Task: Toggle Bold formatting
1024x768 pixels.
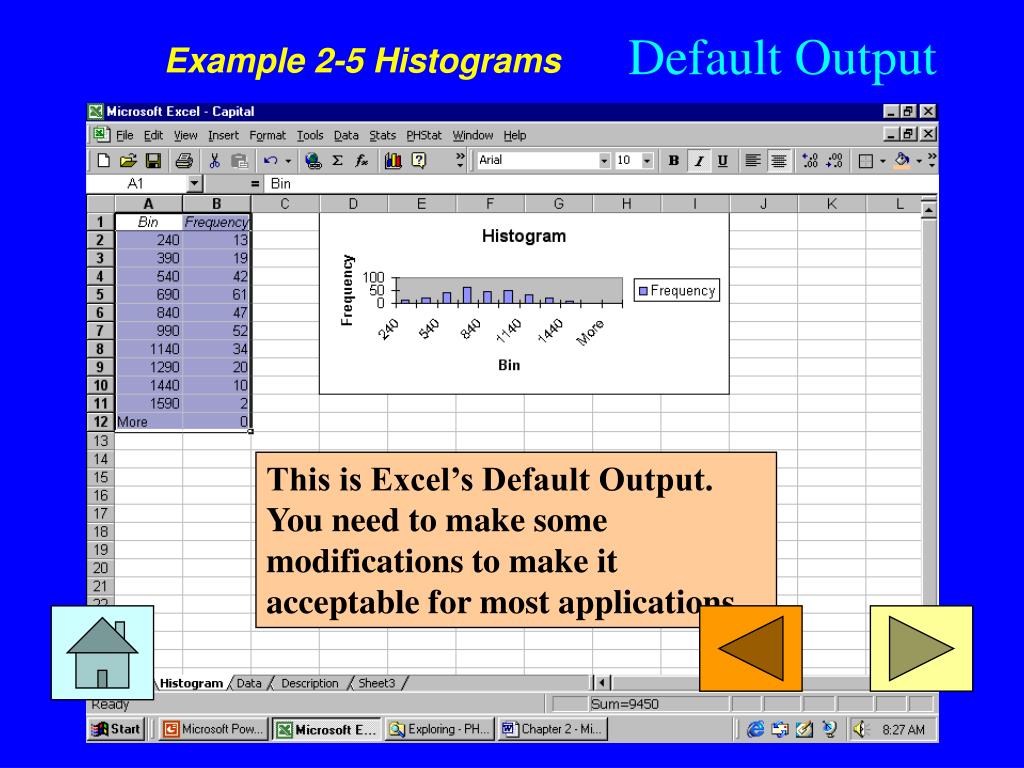Action: click(673, 160)
